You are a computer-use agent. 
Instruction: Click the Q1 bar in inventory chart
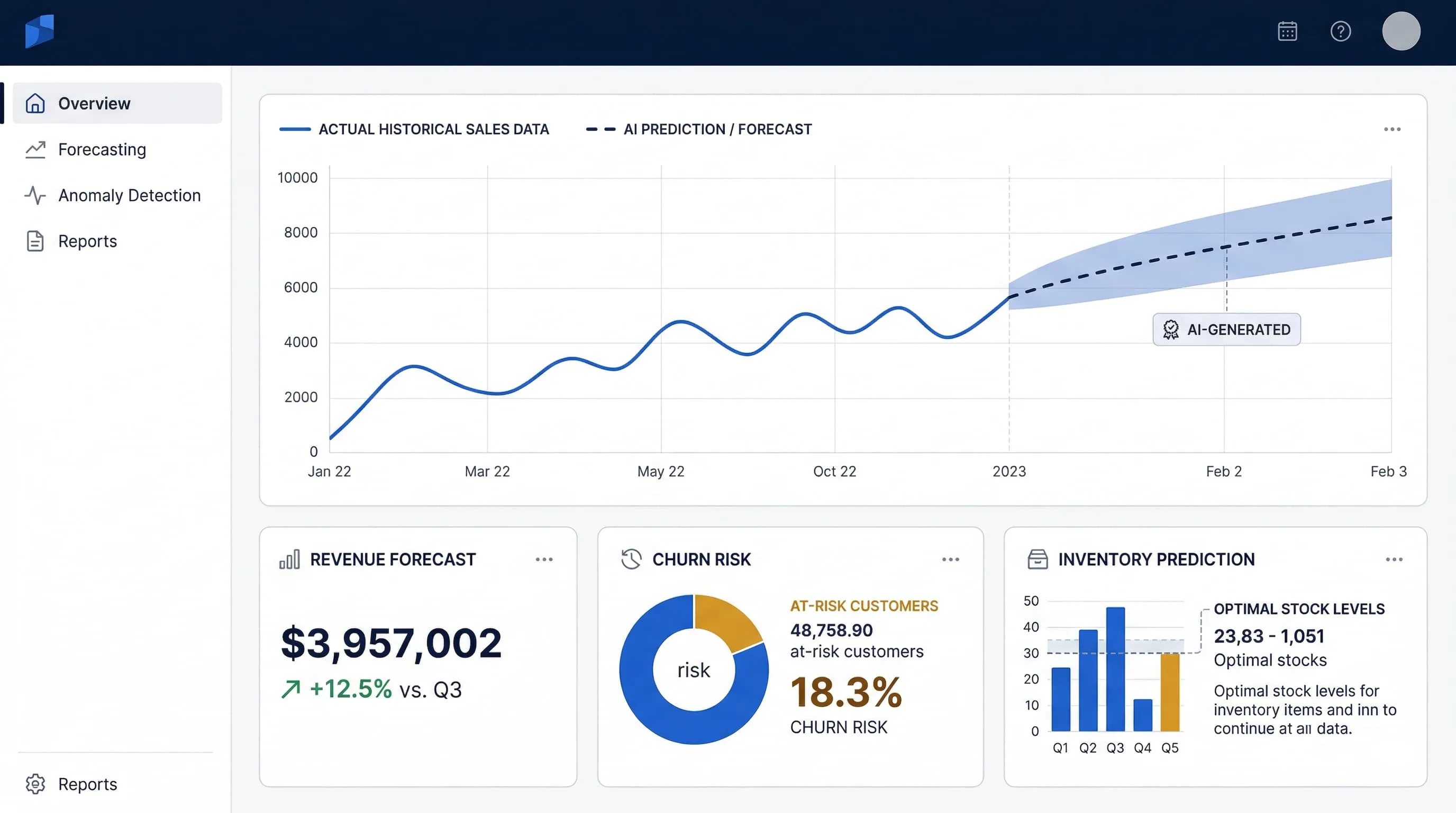1061,699
